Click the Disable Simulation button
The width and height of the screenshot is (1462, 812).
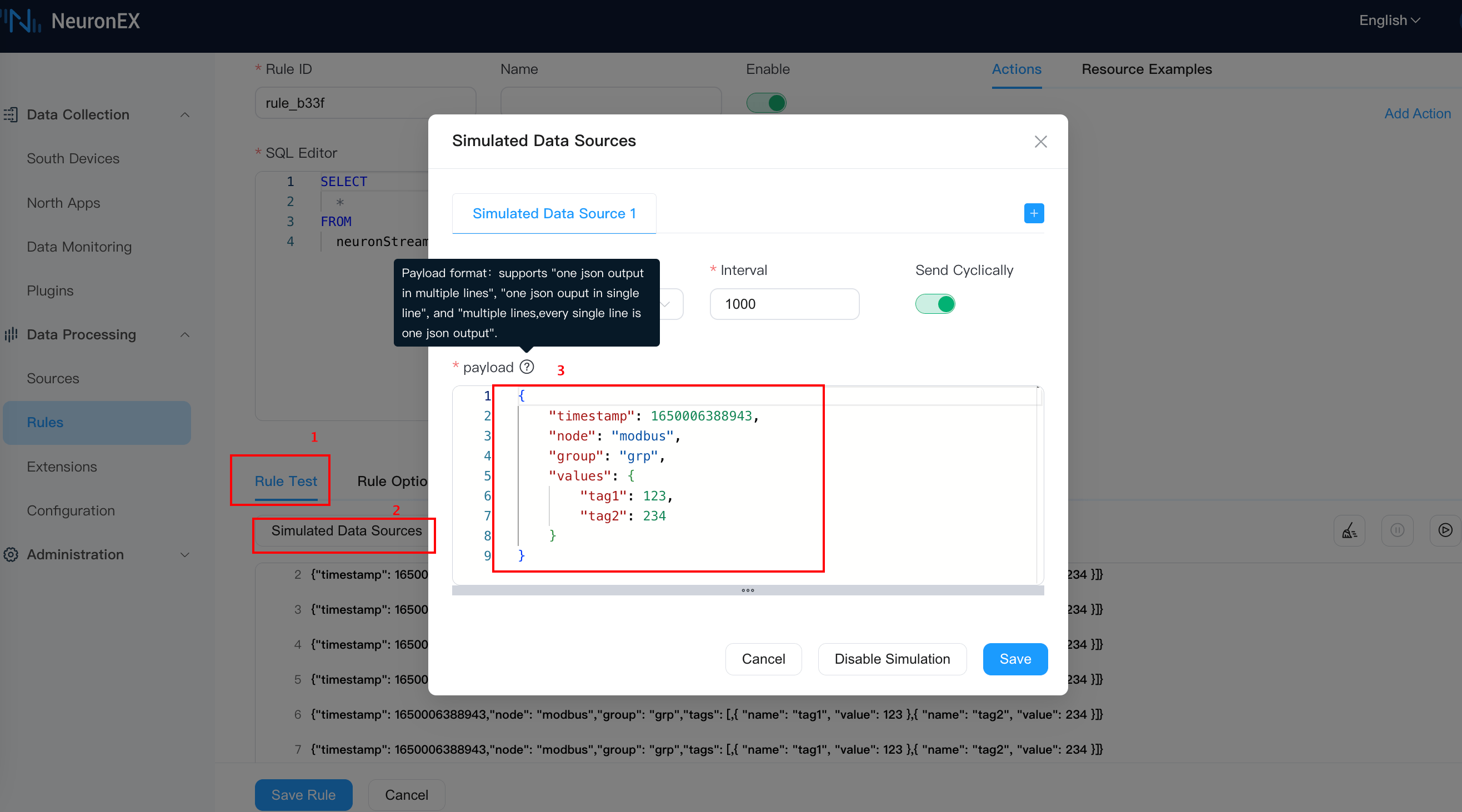(x=892, y=659)
